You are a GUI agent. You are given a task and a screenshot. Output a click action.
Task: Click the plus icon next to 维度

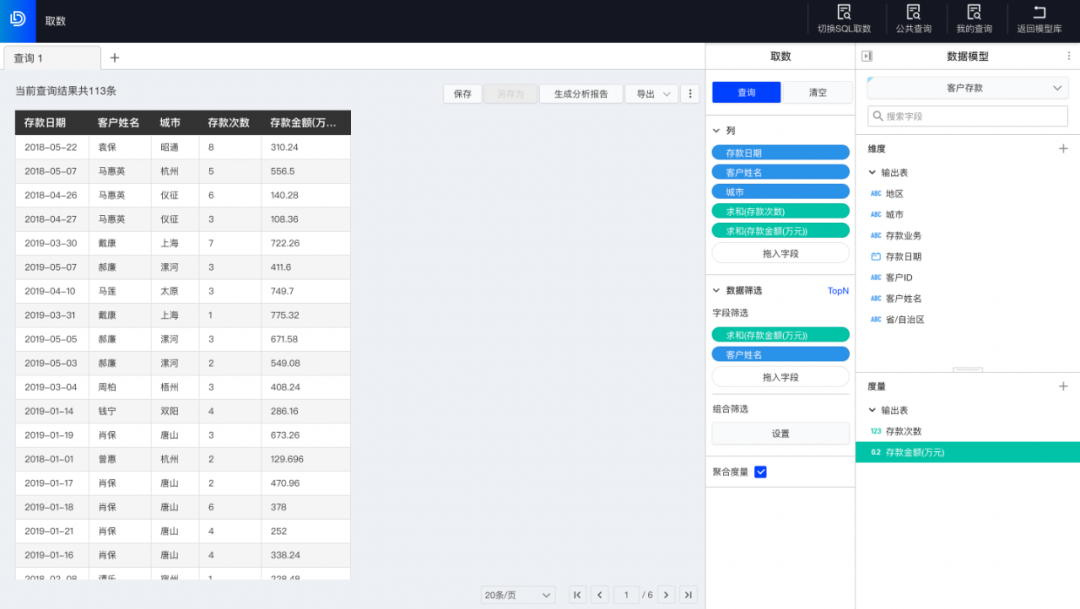coord(1063,148)
